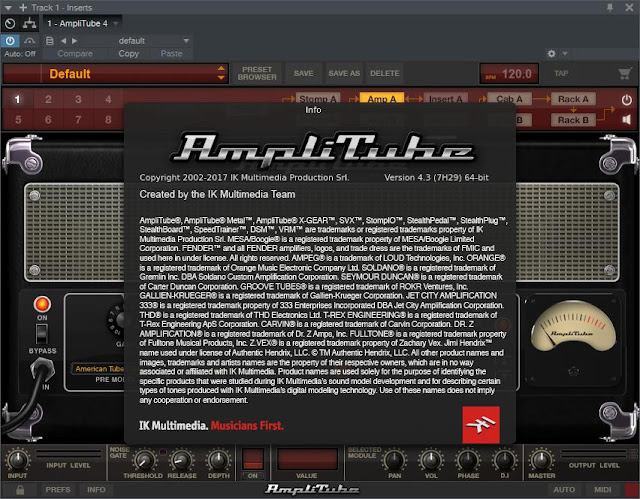The image size is (640, 499).
Task: Click the Compare button
Action: click(75, 53)
